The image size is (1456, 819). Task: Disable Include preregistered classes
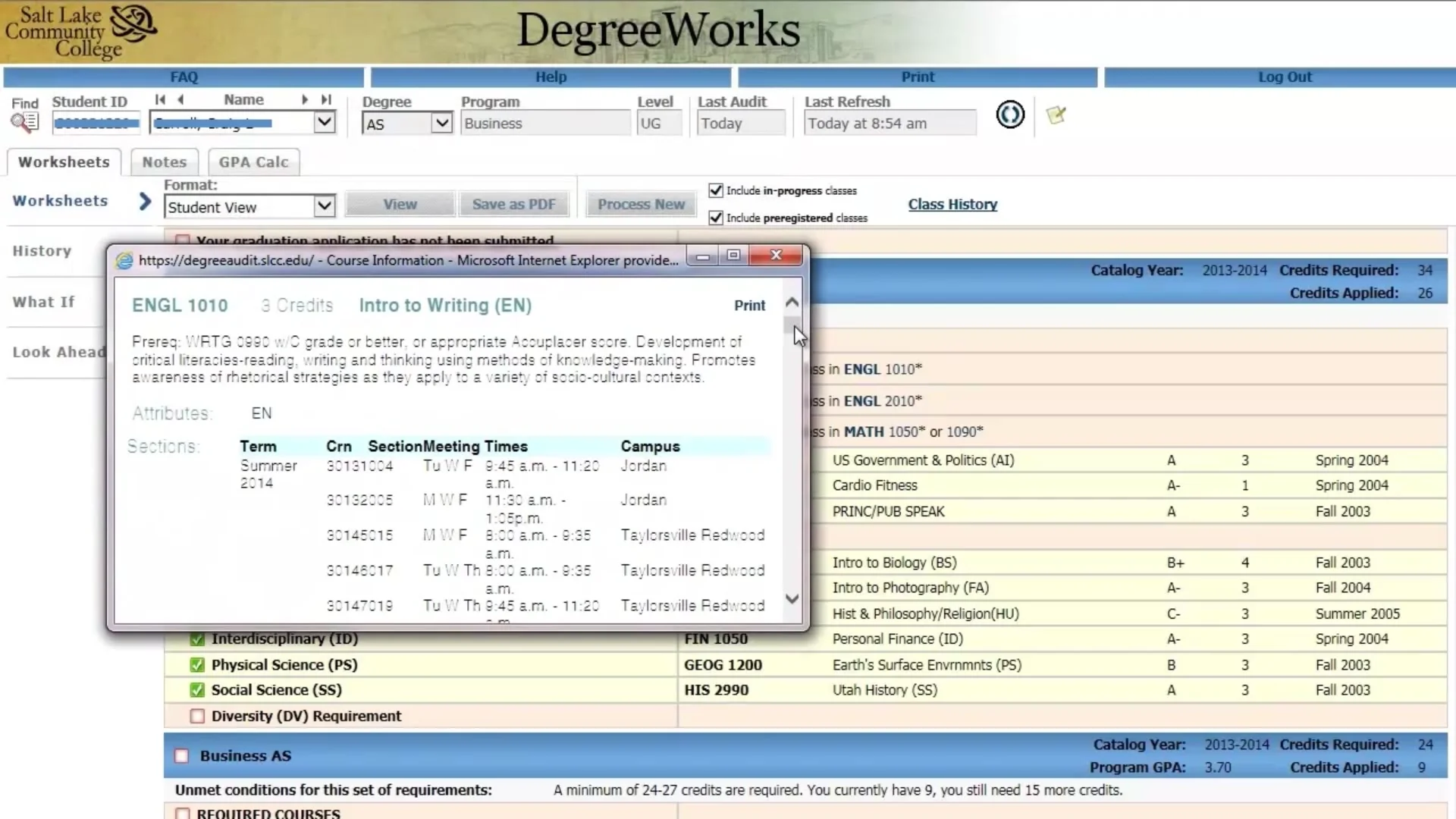point(716,218)
